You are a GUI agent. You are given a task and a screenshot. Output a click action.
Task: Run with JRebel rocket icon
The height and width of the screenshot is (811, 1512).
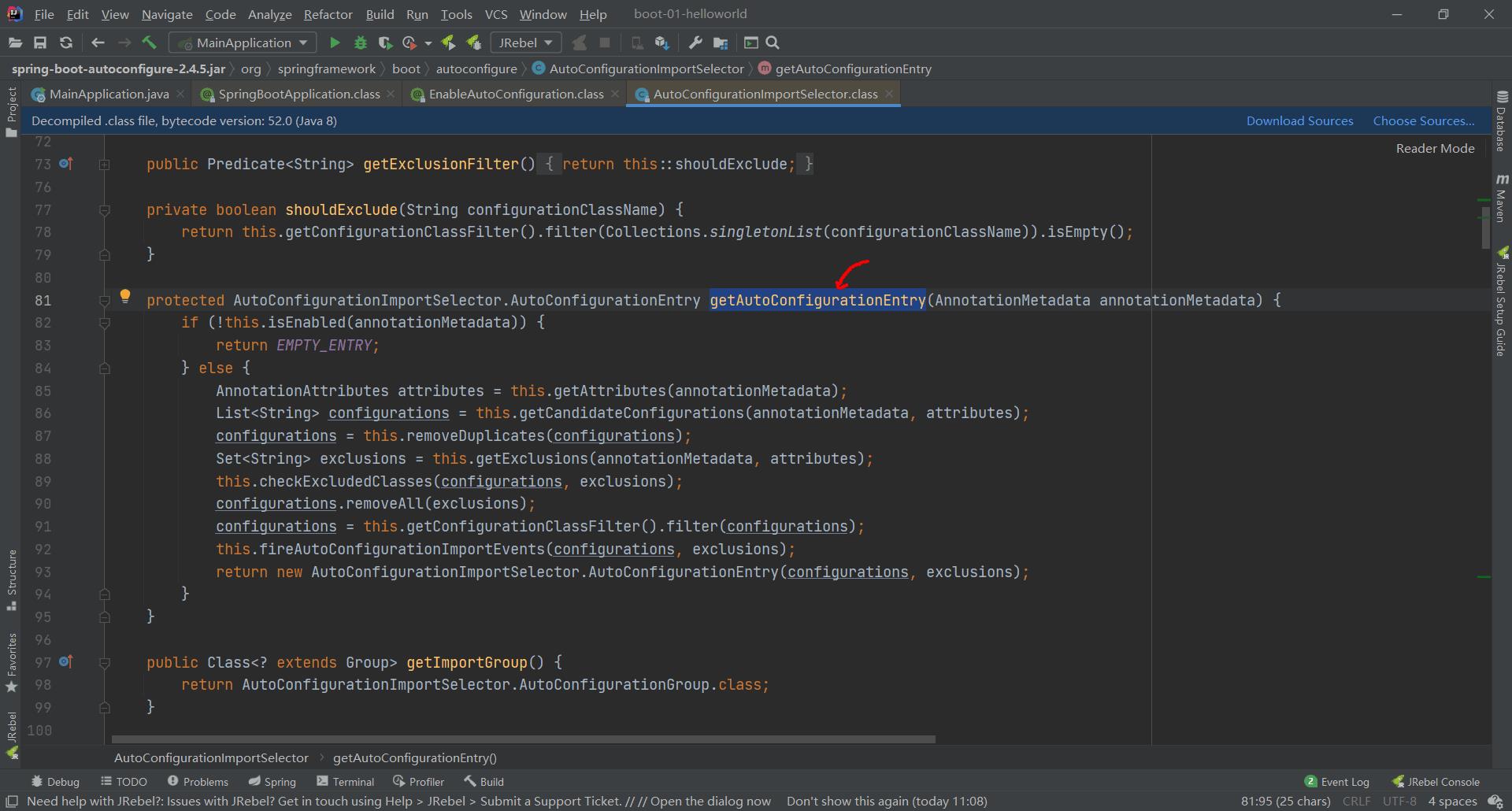point(448,43)
